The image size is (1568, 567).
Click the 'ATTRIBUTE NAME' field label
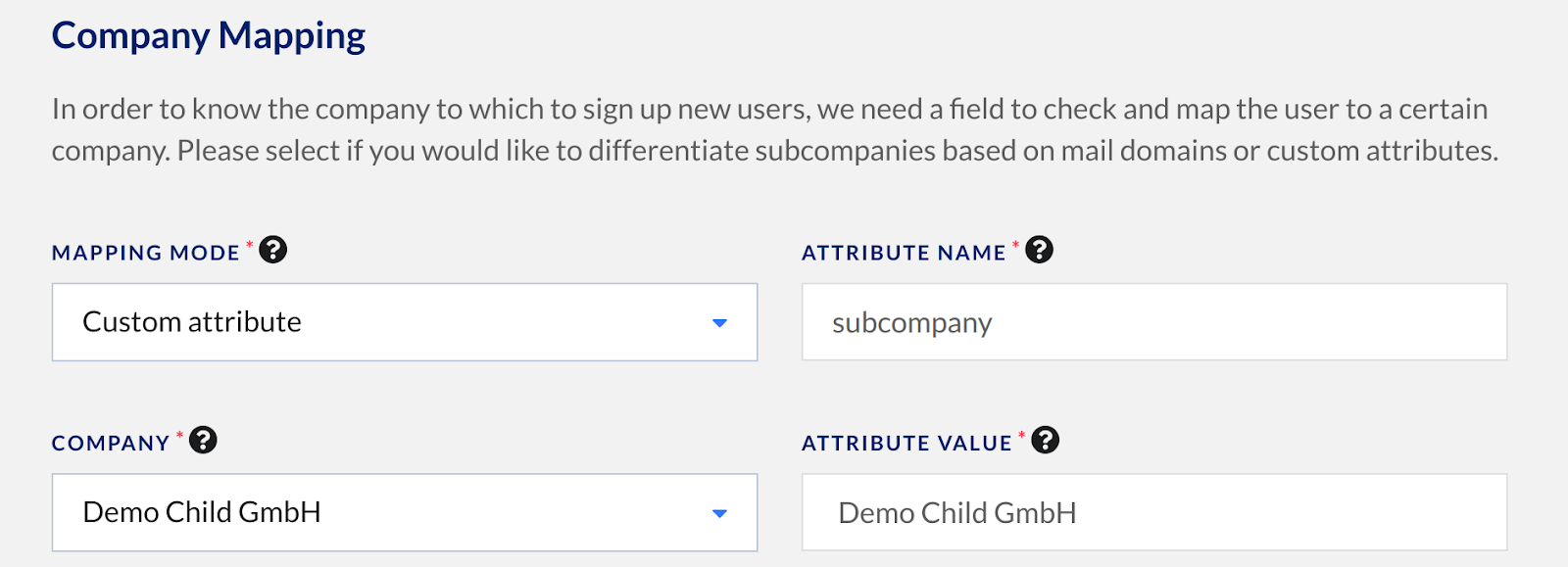[904, 253]
